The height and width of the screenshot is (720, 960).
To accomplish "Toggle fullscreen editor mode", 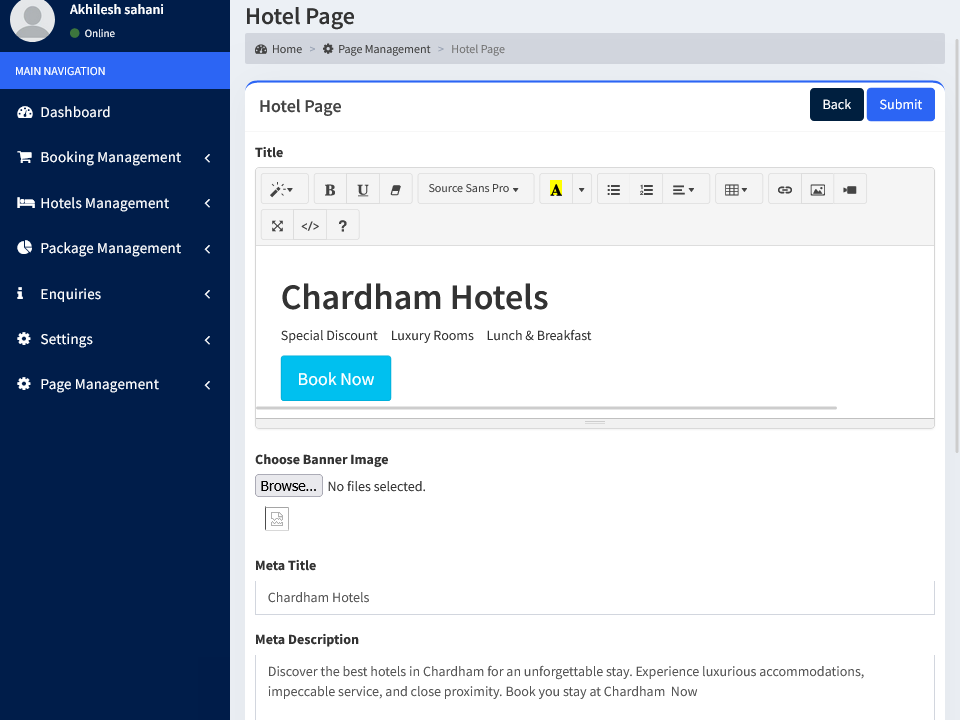I will tap(277, 226).
